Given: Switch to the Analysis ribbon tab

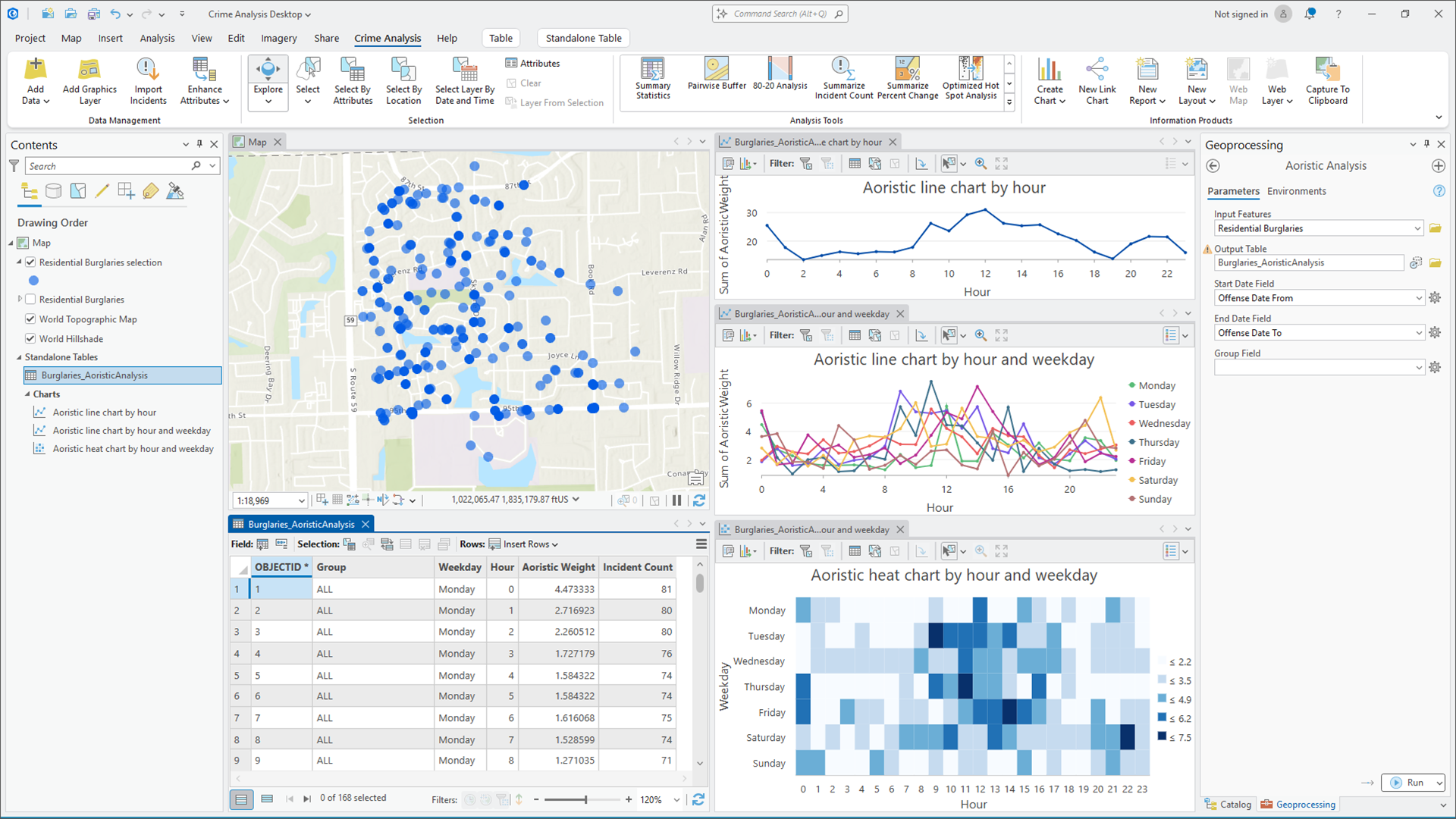Looking at the screenshot, I should [157, 38].
